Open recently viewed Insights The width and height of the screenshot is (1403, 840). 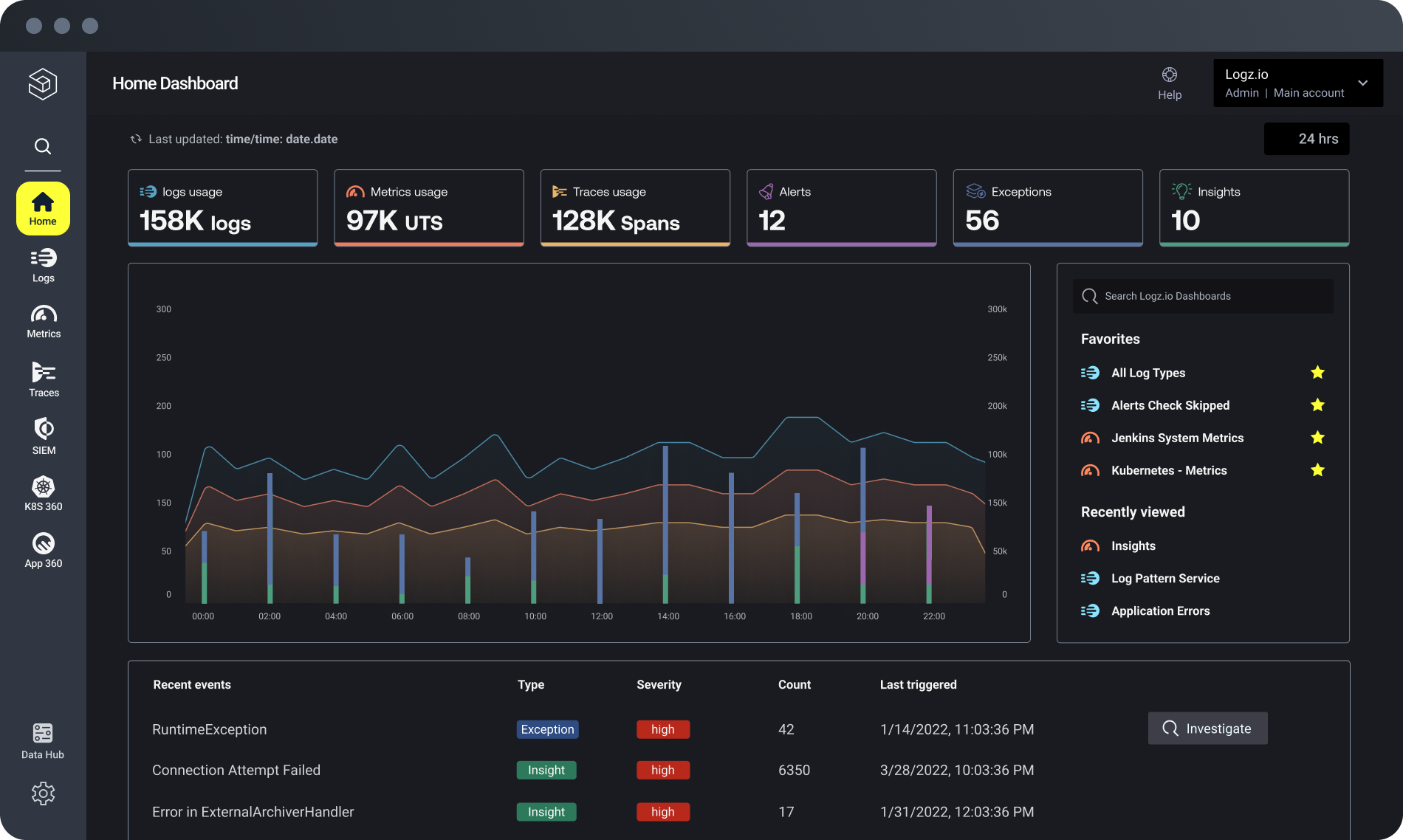pos(1133,545)
